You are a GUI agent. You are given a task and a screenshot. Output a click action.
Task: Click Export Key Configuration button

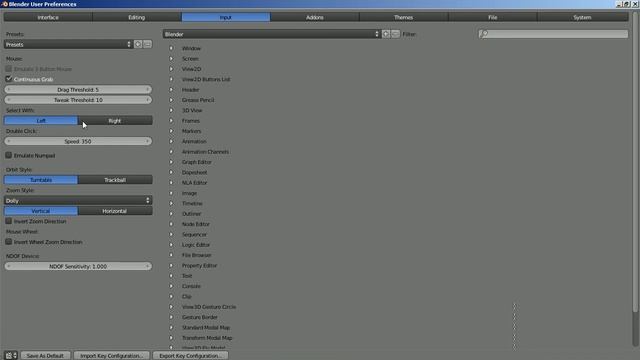(190, 356)
